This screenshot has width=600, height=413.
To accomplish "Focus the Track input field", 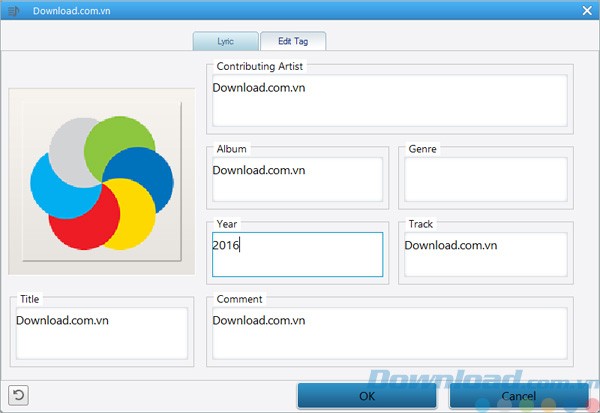I will [485, 254].
